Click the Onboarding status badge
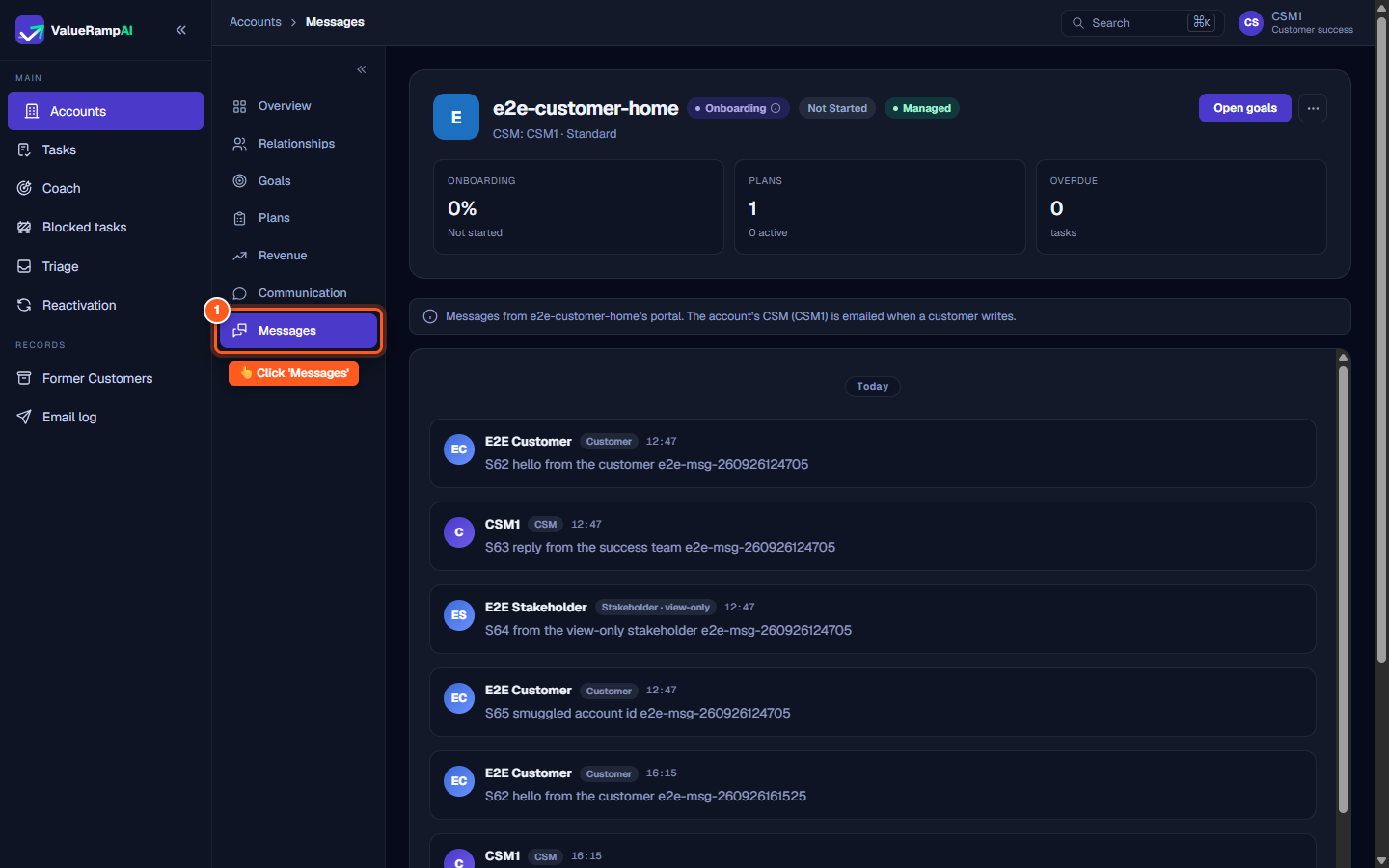This screenshot has height=868, width=1389. tap(738, 108)
